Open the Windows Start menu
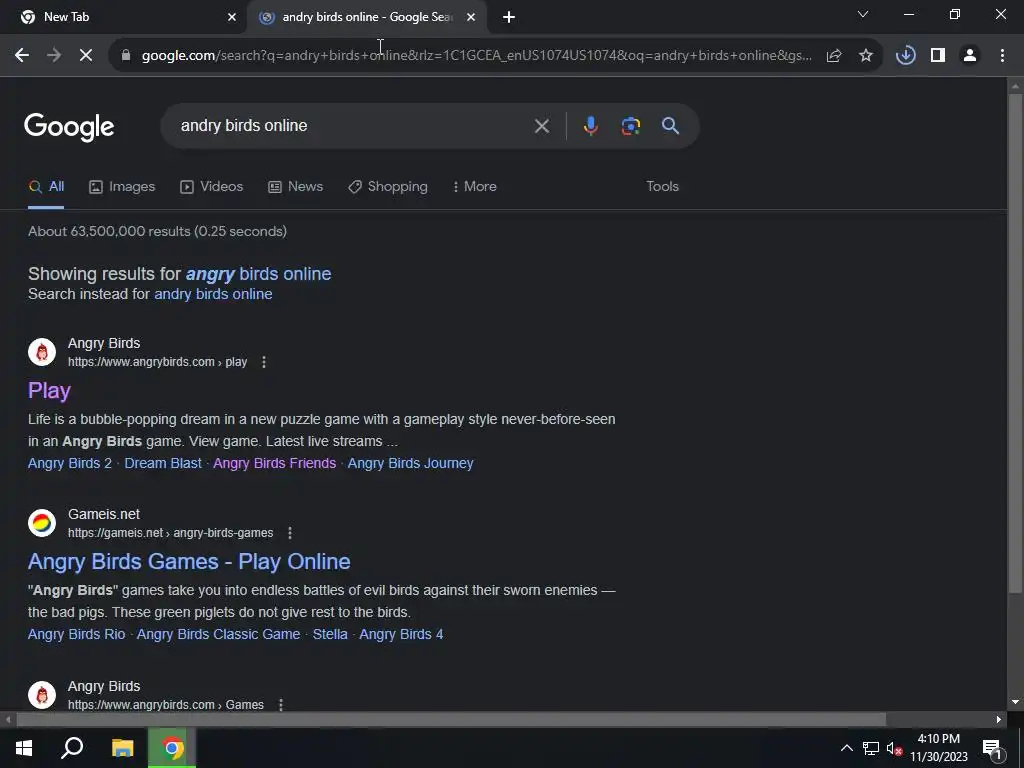Image resolution: width=1024 pixels, height=768 pixels. [24, 748]
